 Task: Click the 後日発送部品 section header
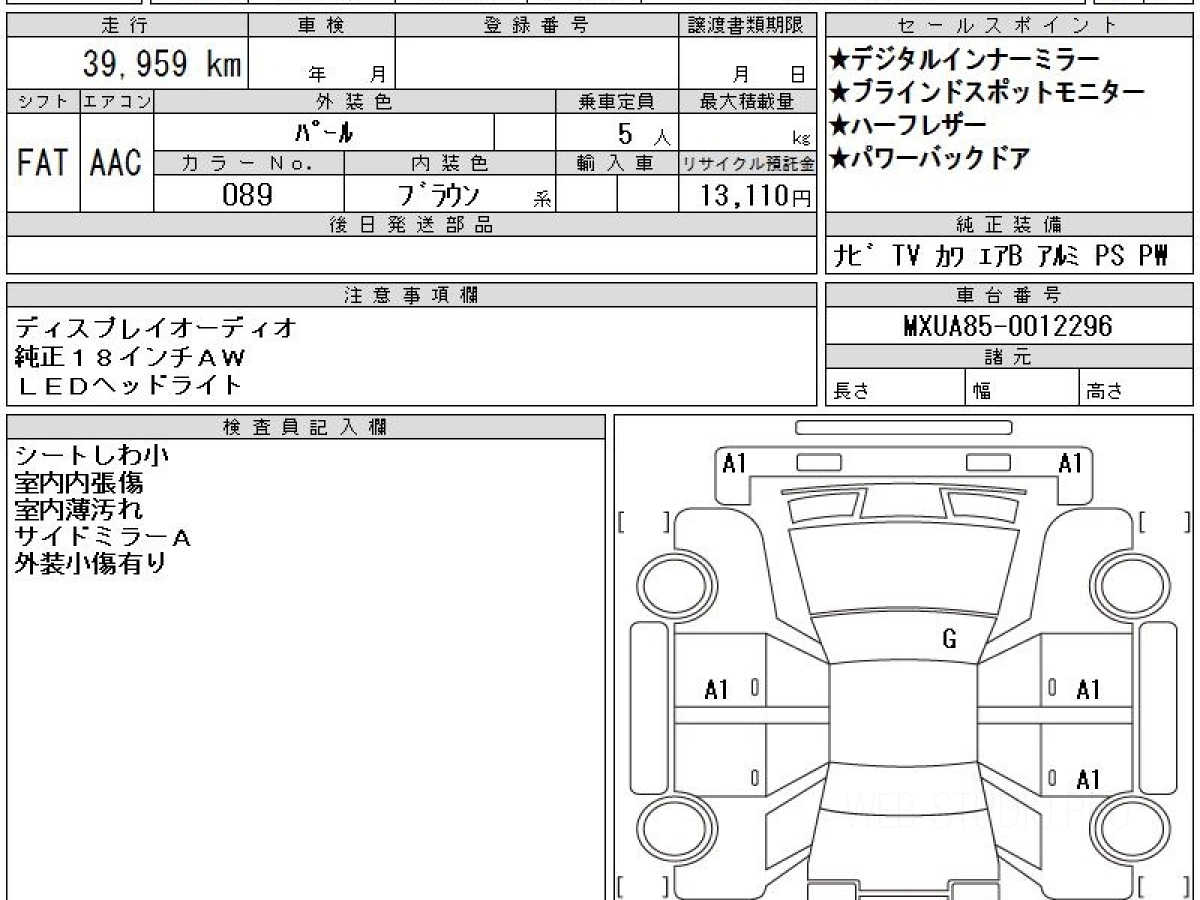pos(412,225)
